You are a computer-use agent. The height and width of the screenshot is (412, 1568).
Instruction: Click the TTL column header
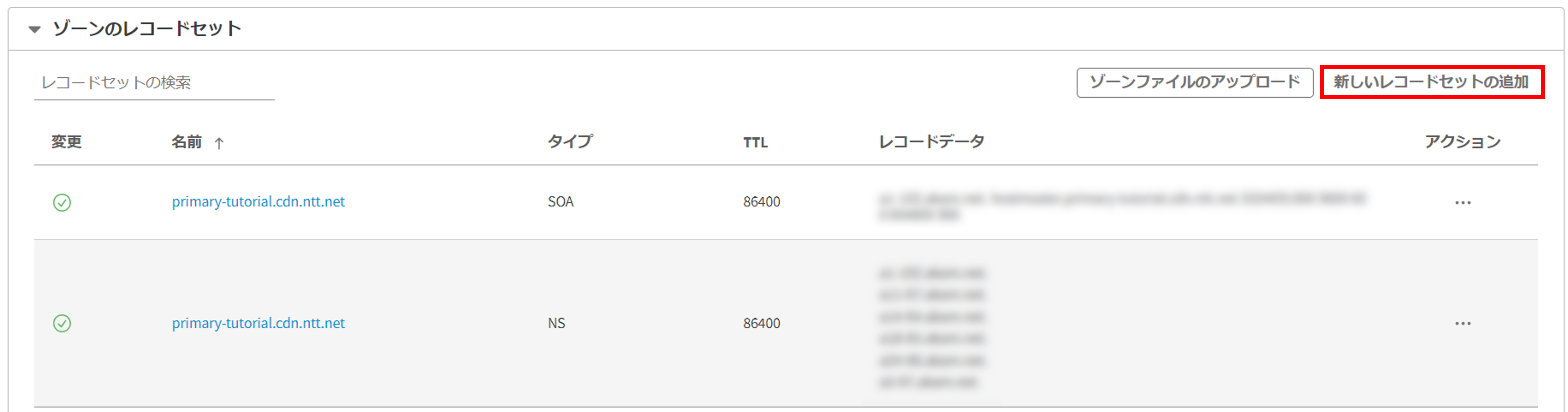(755, 143)
